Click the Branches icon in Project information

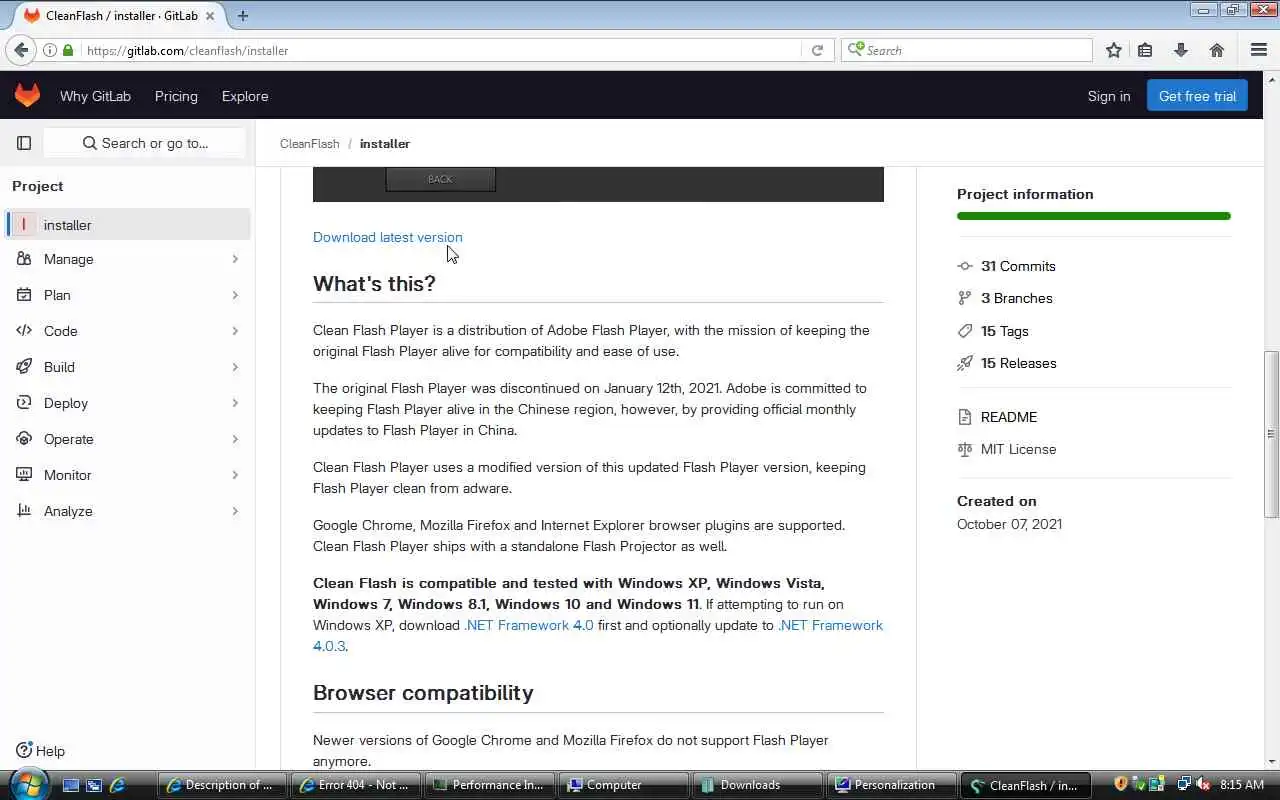[x=965, y=298]
